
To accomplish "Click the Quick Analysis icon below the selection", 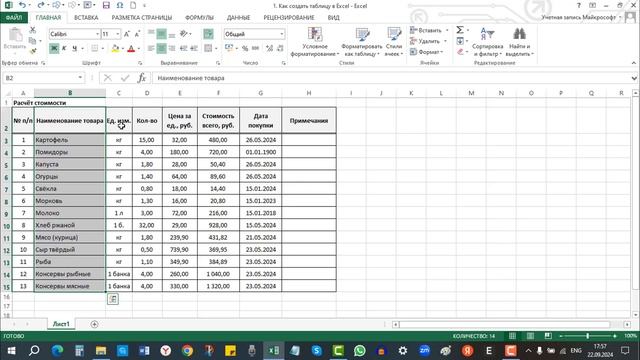I will (x=113, y=299).
